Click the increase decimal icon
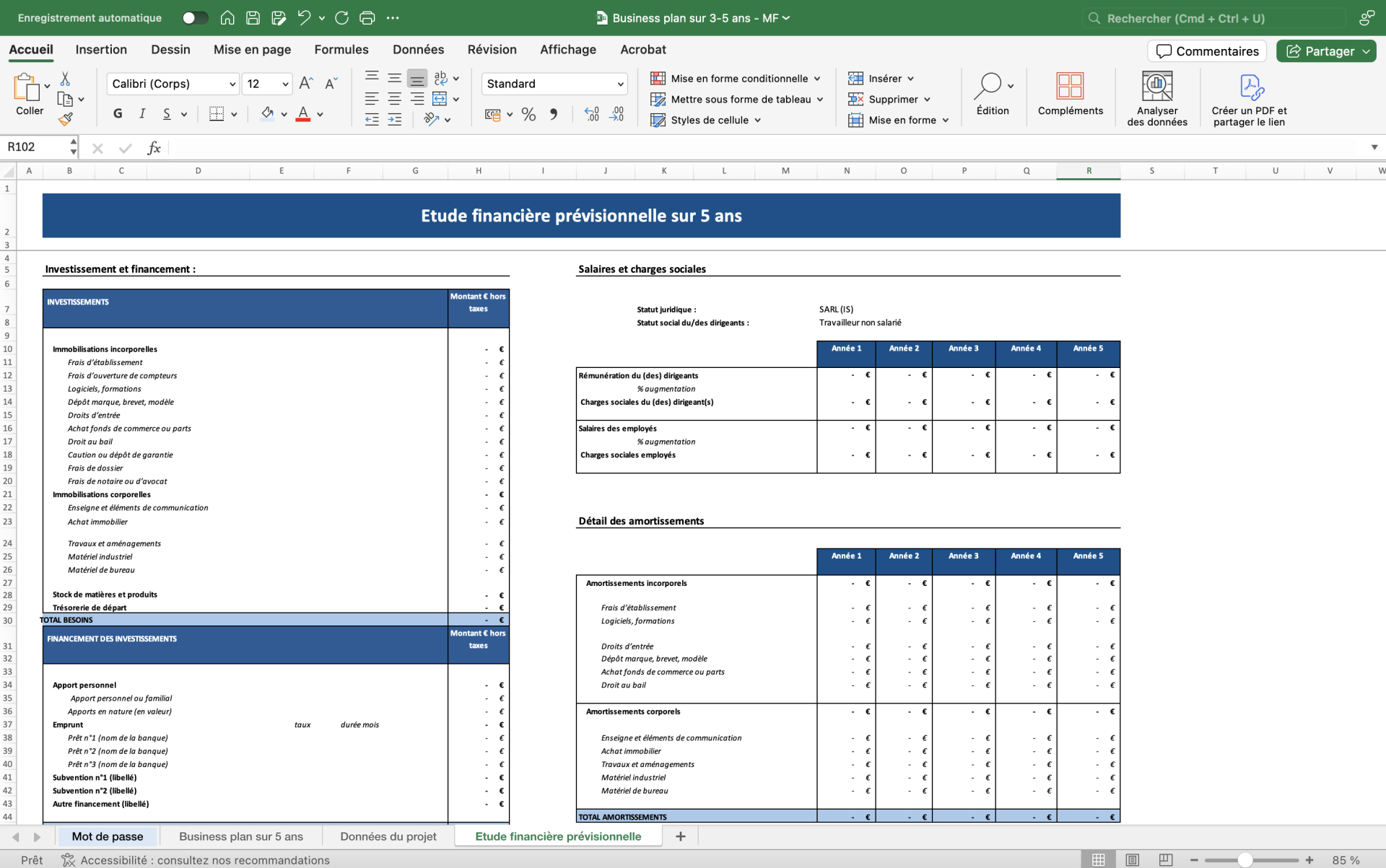1386x868 pixels. tap(592, 114)
